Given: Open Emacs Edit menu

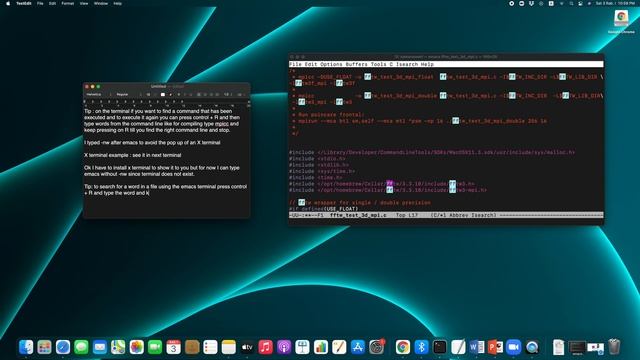Looking at the screenshot, I should pyautogui.click(x=311, y=64).
